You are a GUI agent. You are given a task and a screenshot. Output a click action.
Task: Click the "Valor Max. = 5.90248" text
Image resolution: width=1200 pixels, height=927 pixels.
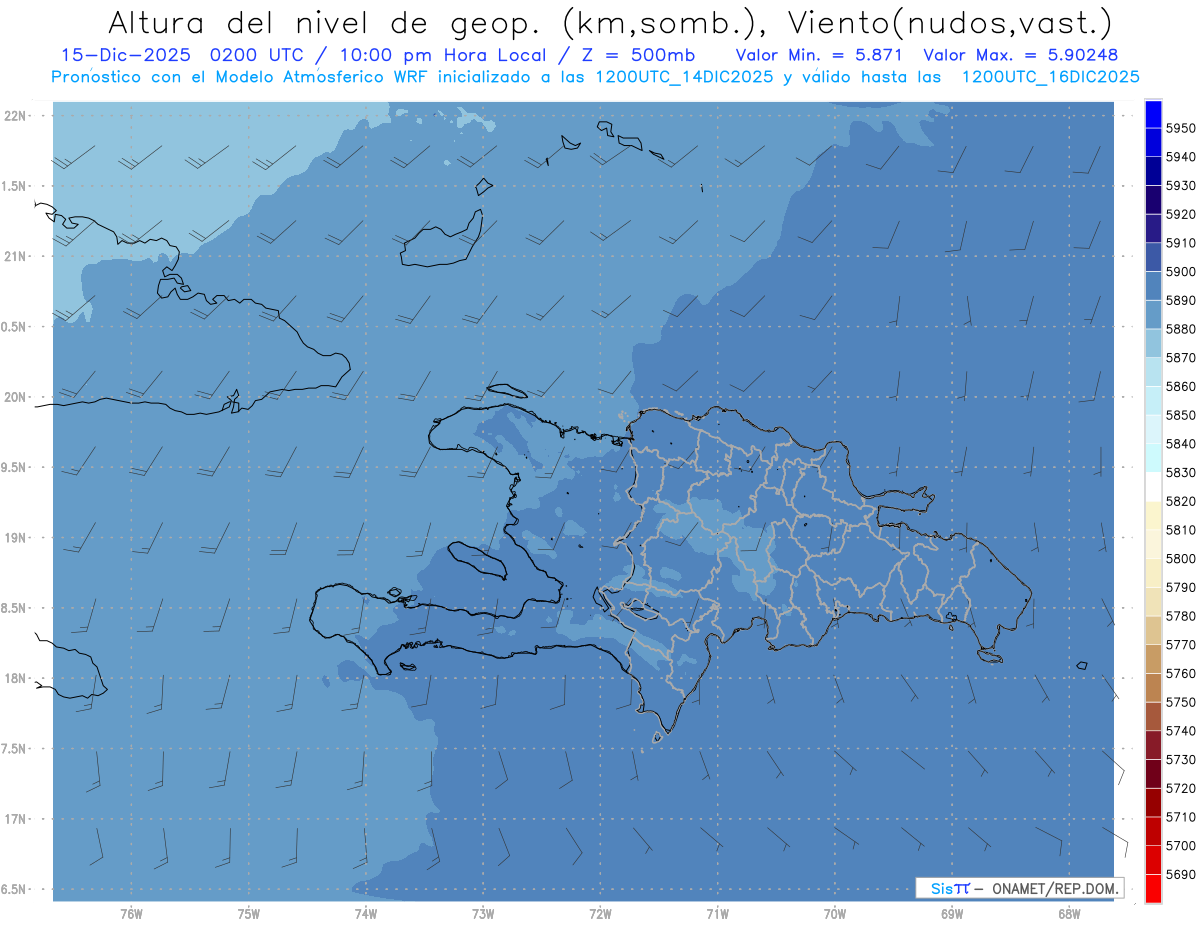point(1021,55)
